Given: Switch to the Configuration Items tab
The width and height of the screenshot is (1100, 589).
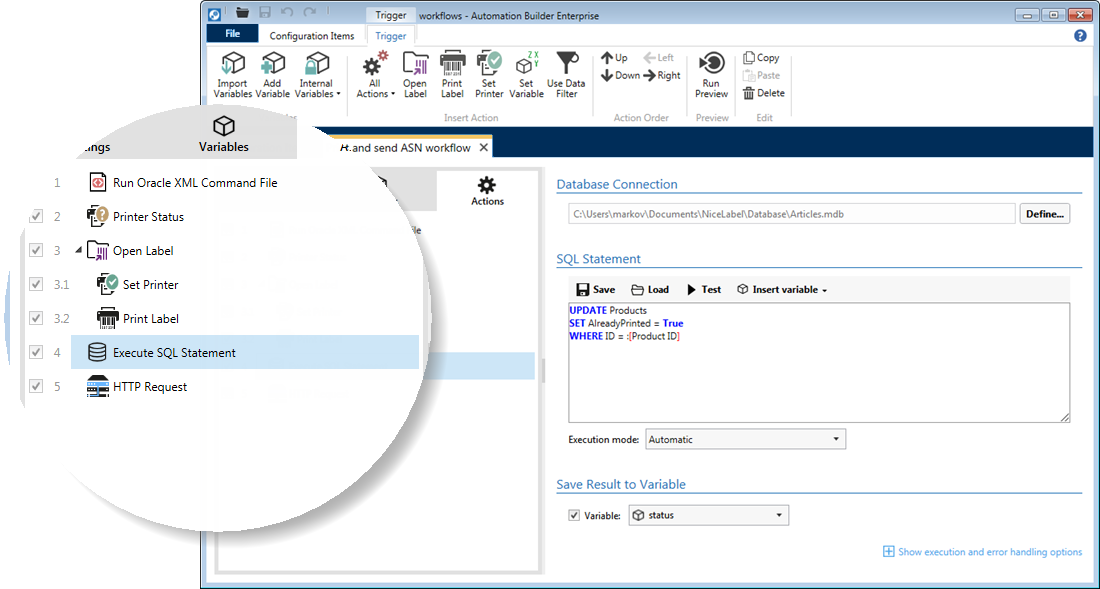Looking at the screenshot, I should point(313,35).
